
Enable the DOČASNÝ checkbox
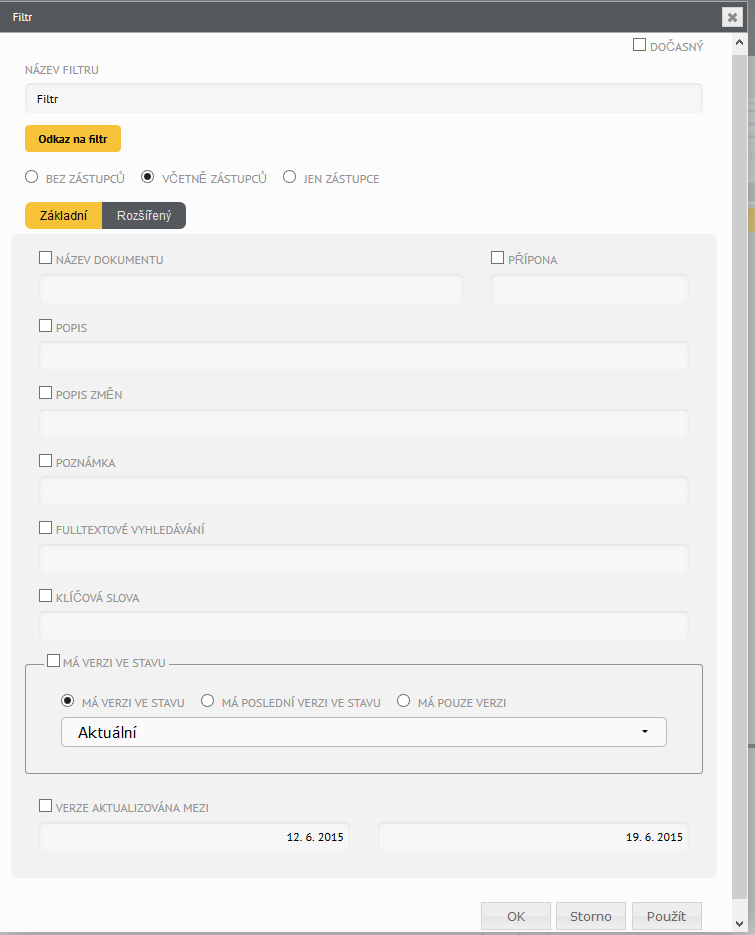(639, 45)
